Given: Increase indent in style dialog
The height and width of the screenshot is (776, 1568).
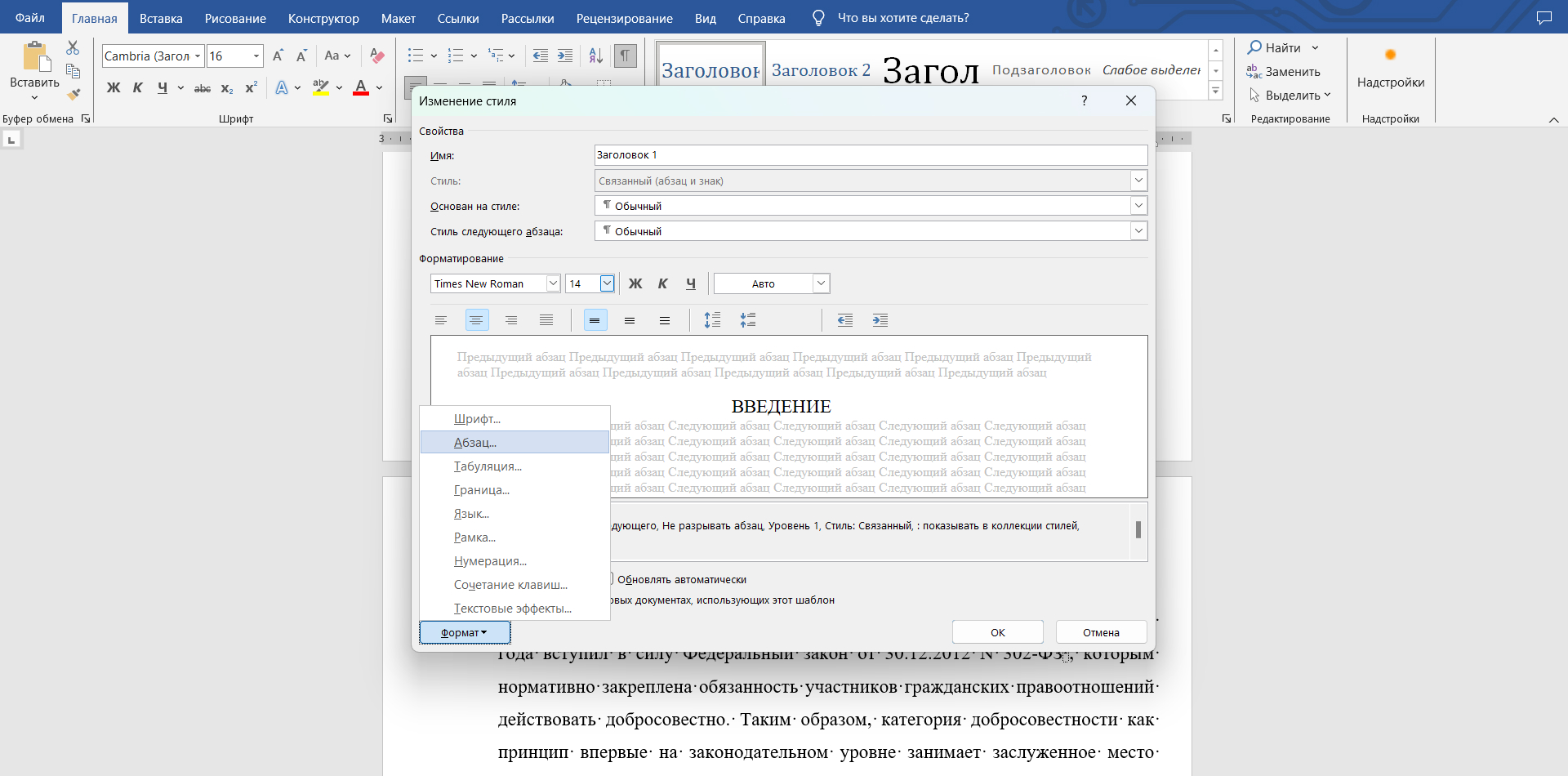Looking at the screenshot, I should pyautogui.click(x=880, y=320).
